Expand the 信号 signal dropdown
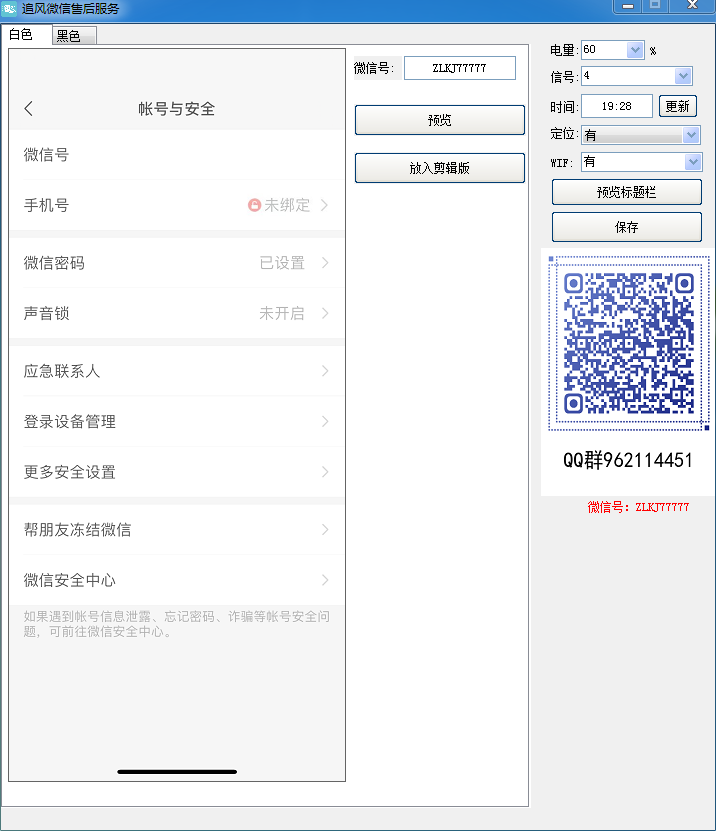The width and height of the screenshot is (716, 831). coord(683,76)
